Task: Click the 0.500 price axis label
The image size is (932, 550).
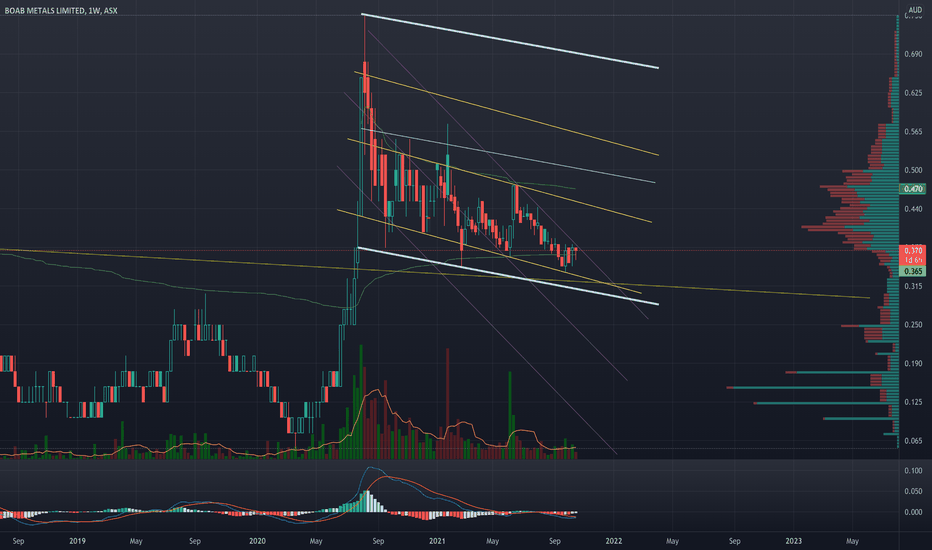Action: click(914, 170)
